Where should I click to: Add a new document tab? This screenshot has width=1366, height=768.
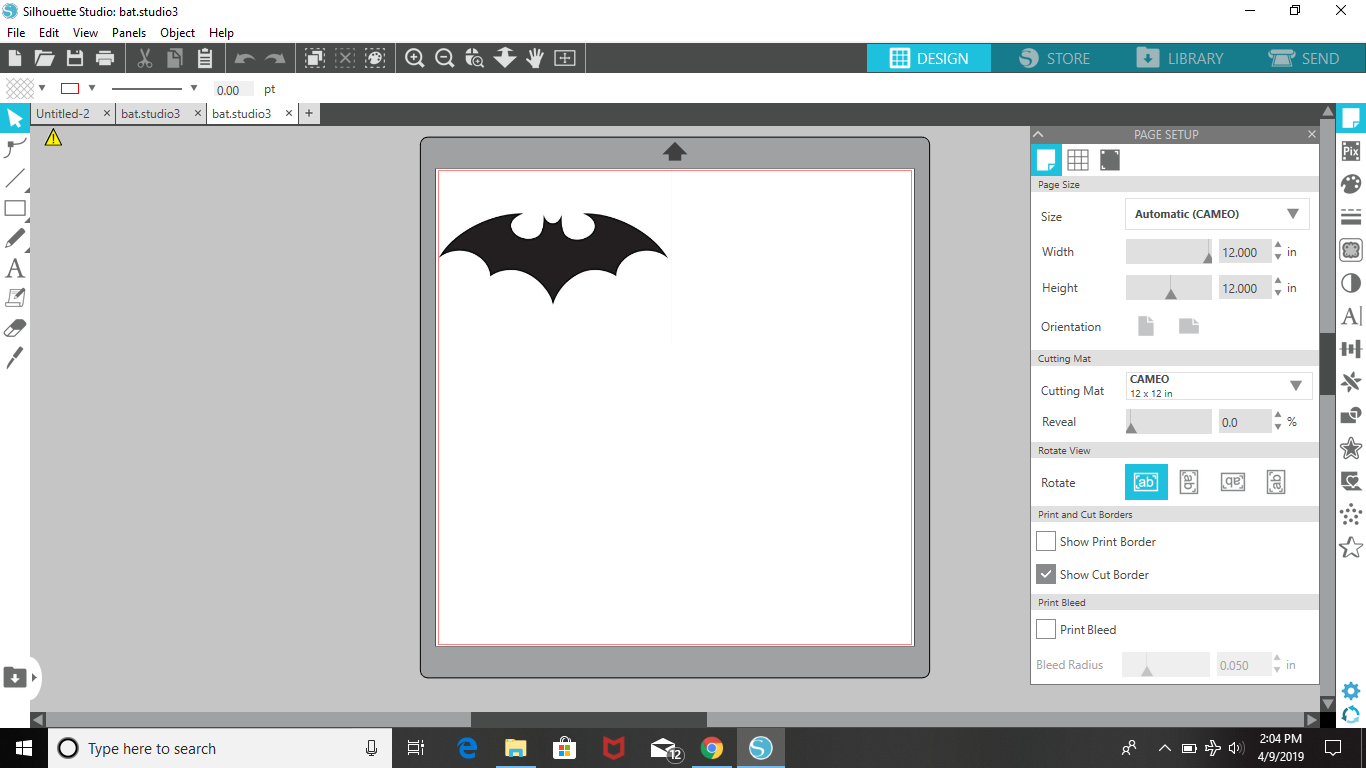coord(309,114)
